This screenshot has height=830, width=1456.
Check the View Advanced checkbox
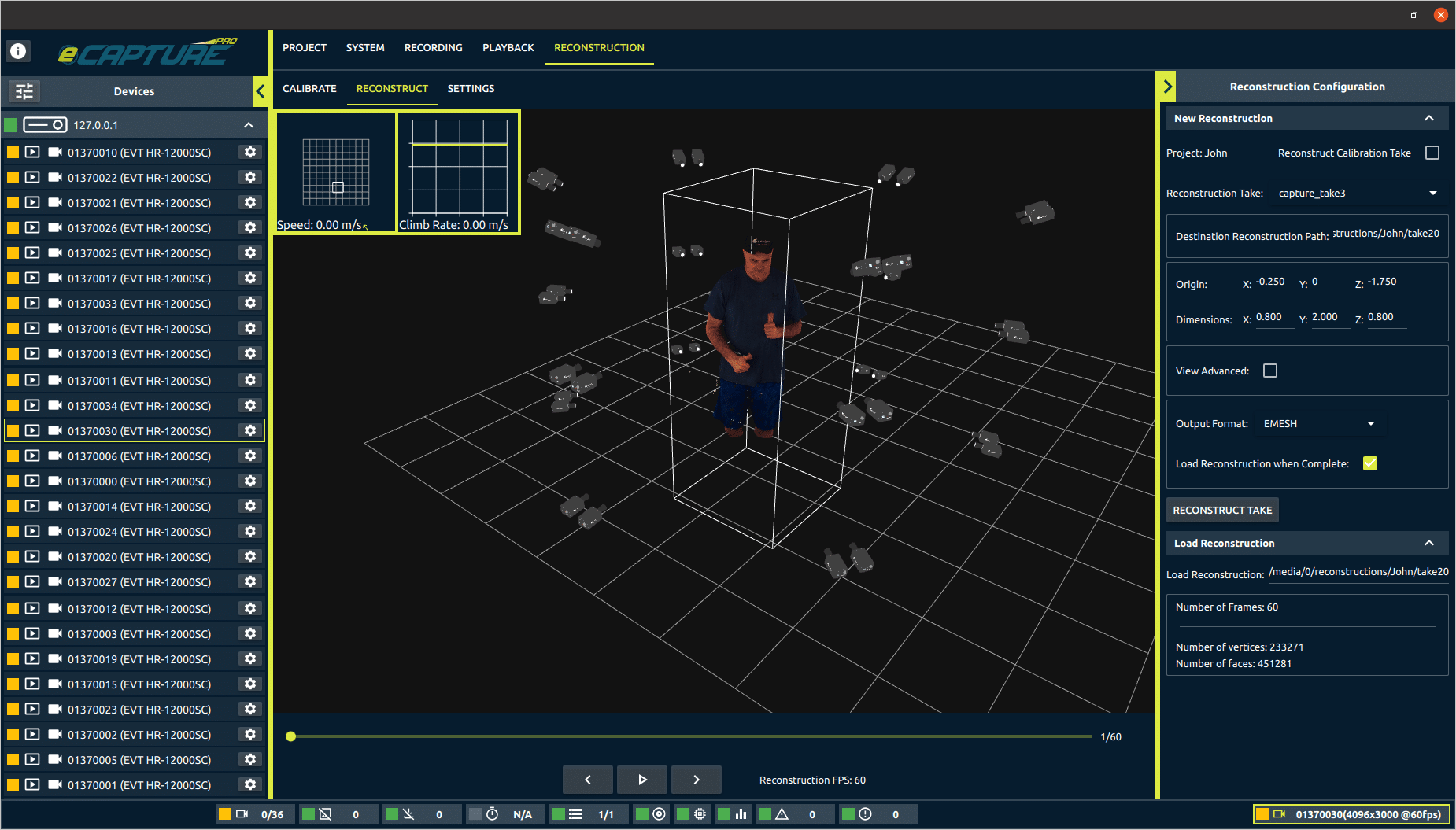click(x=1270, y=370)
